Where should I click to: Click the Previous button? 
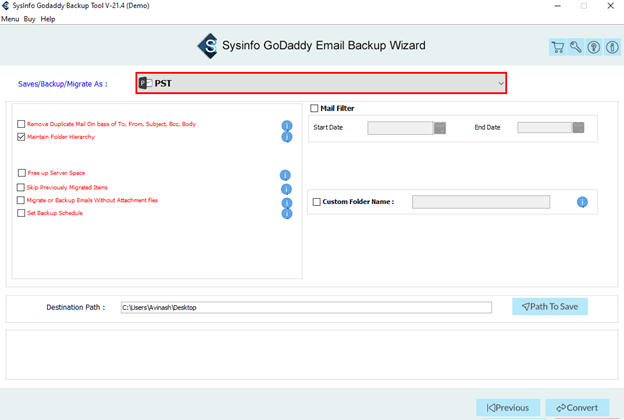click(x=508, y=408)
